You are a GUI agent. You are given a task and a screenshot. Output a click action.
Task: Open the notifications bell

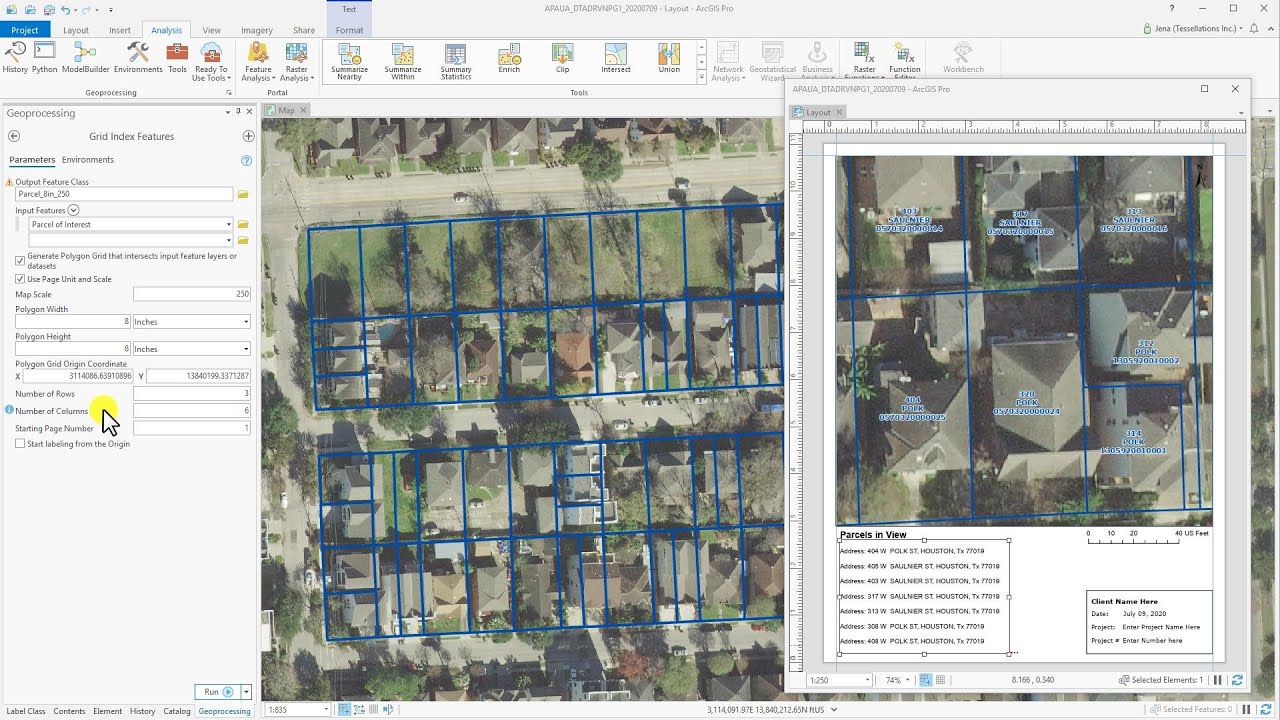[1254, 29]
